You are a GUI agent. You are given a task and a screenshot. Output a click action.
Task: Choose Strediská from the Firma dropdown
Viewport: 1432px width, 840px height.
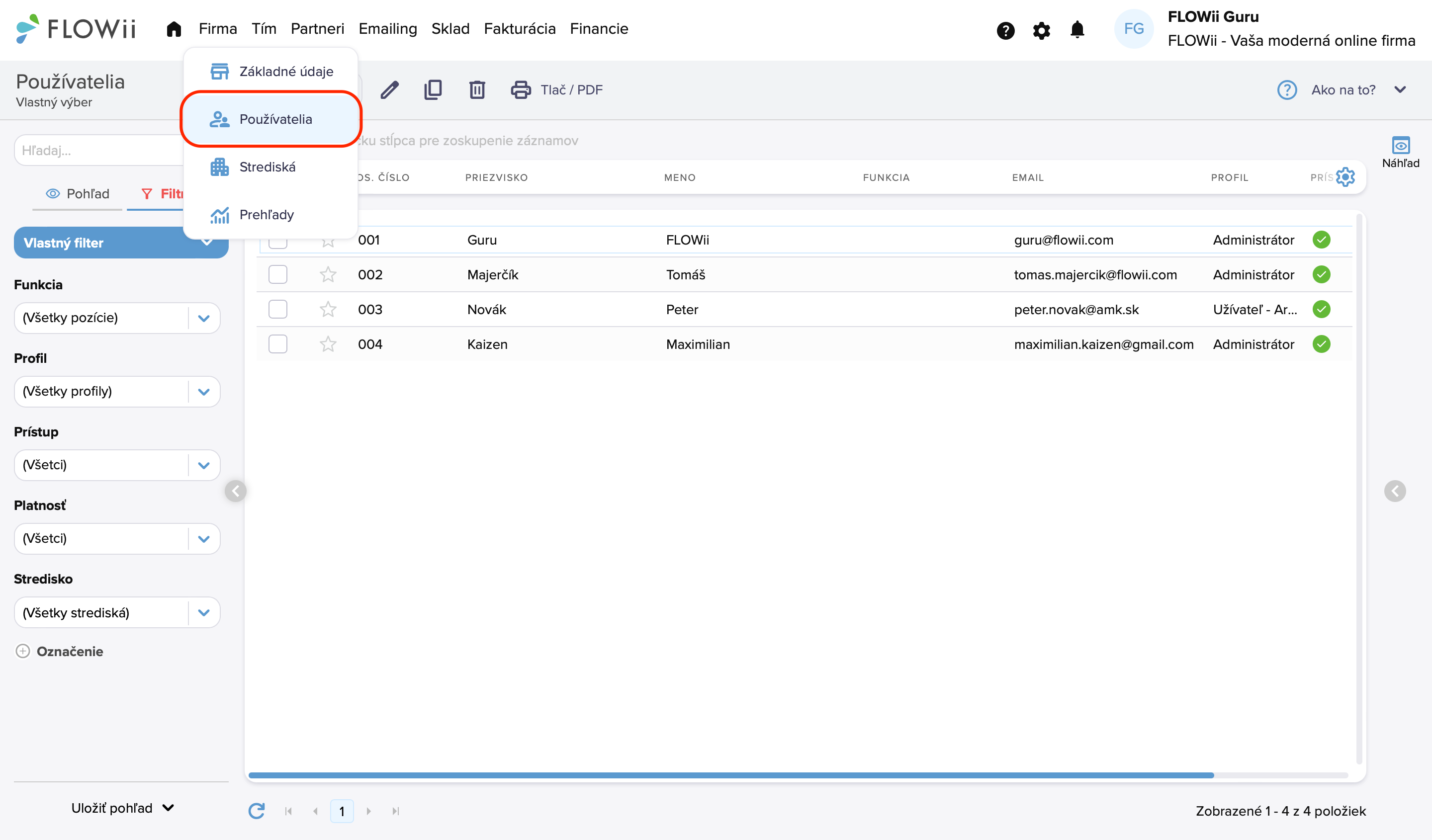tap(271, 167)
